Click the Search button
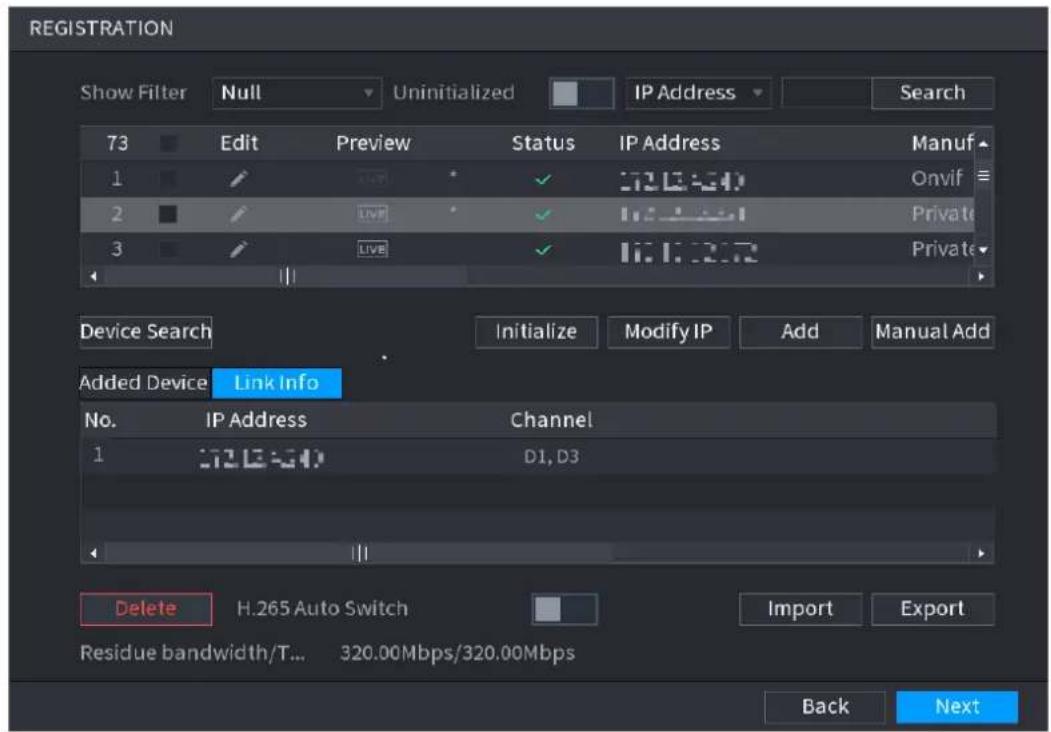 pyautogui.click(x=932, y=93)
